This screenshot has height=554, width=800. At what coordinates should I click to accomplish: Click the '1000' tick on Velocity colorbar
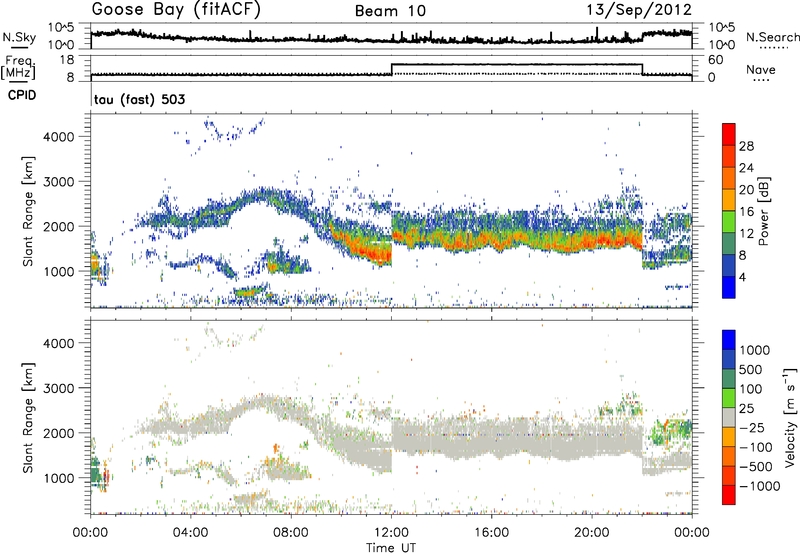(x=755, y=350)
